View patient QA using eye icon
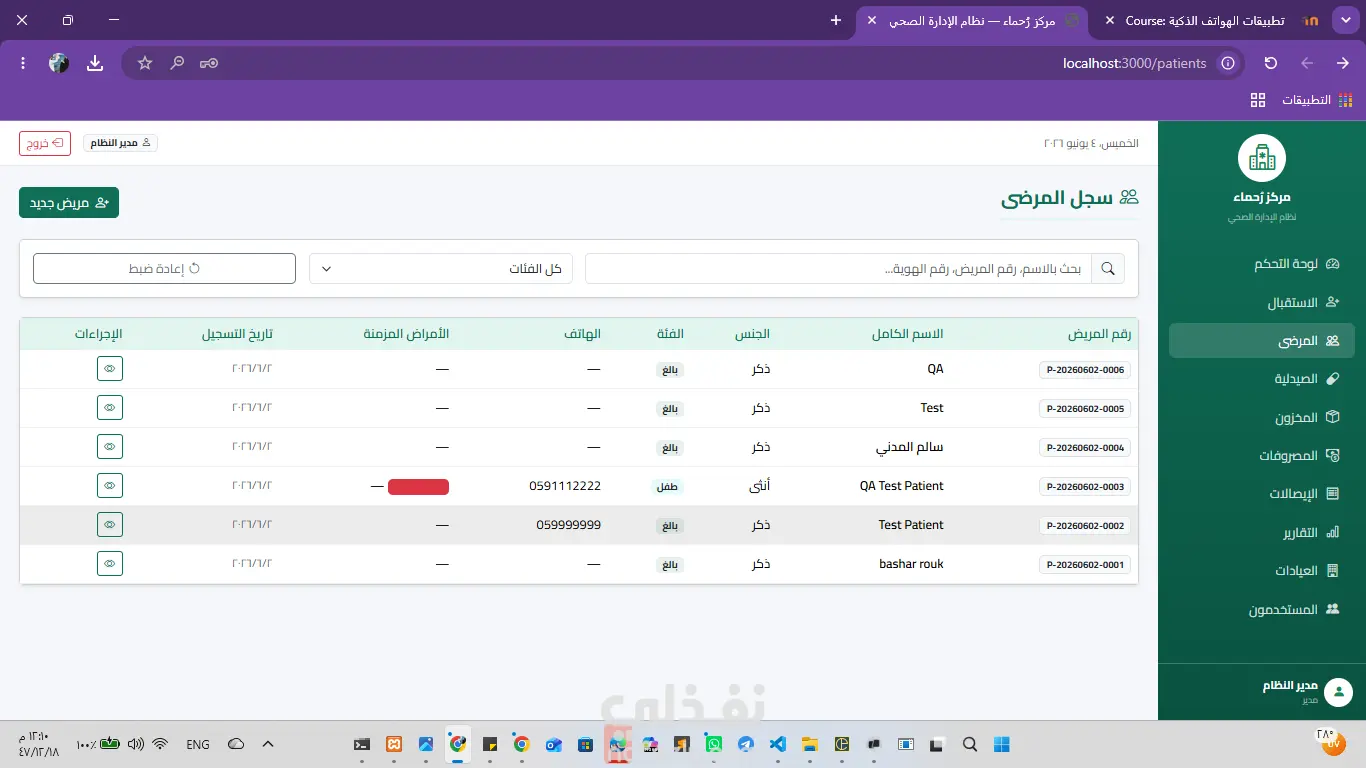The width and height of the screenshot is (1366, 768). point(110,369)
